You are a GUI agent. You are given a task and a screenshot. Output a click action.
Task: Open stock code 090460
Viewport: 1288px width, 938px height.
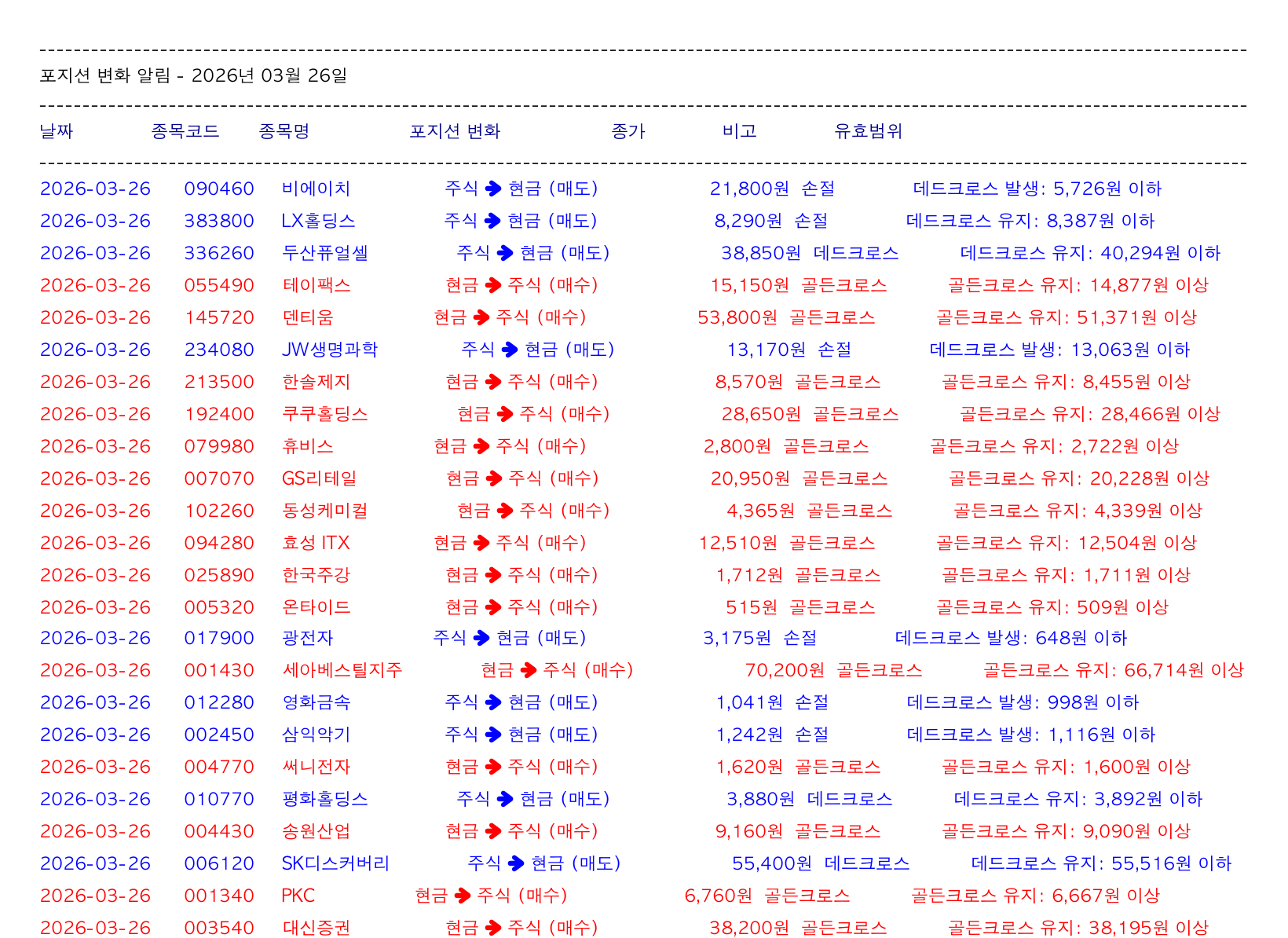219,189
